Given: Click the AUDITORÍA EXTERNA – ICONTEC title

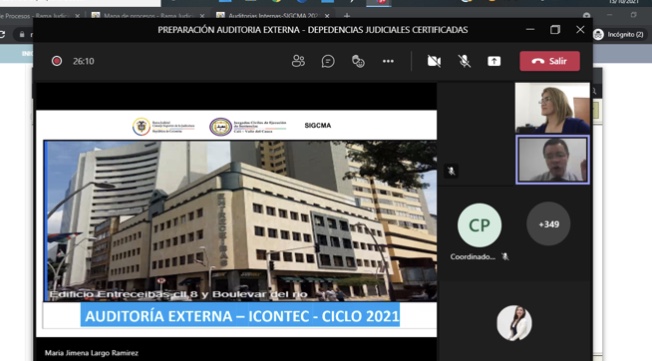Looking at the screenshot, I should tap(240, 316).
